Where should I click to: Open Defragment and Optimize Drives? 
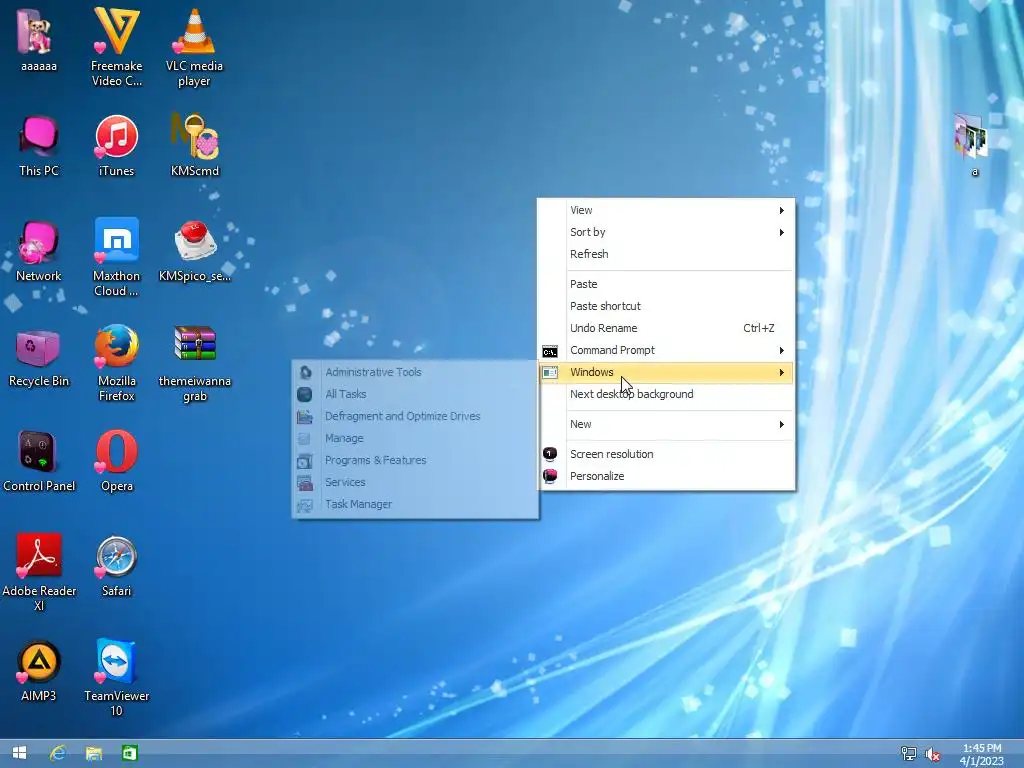click(415, 417)
